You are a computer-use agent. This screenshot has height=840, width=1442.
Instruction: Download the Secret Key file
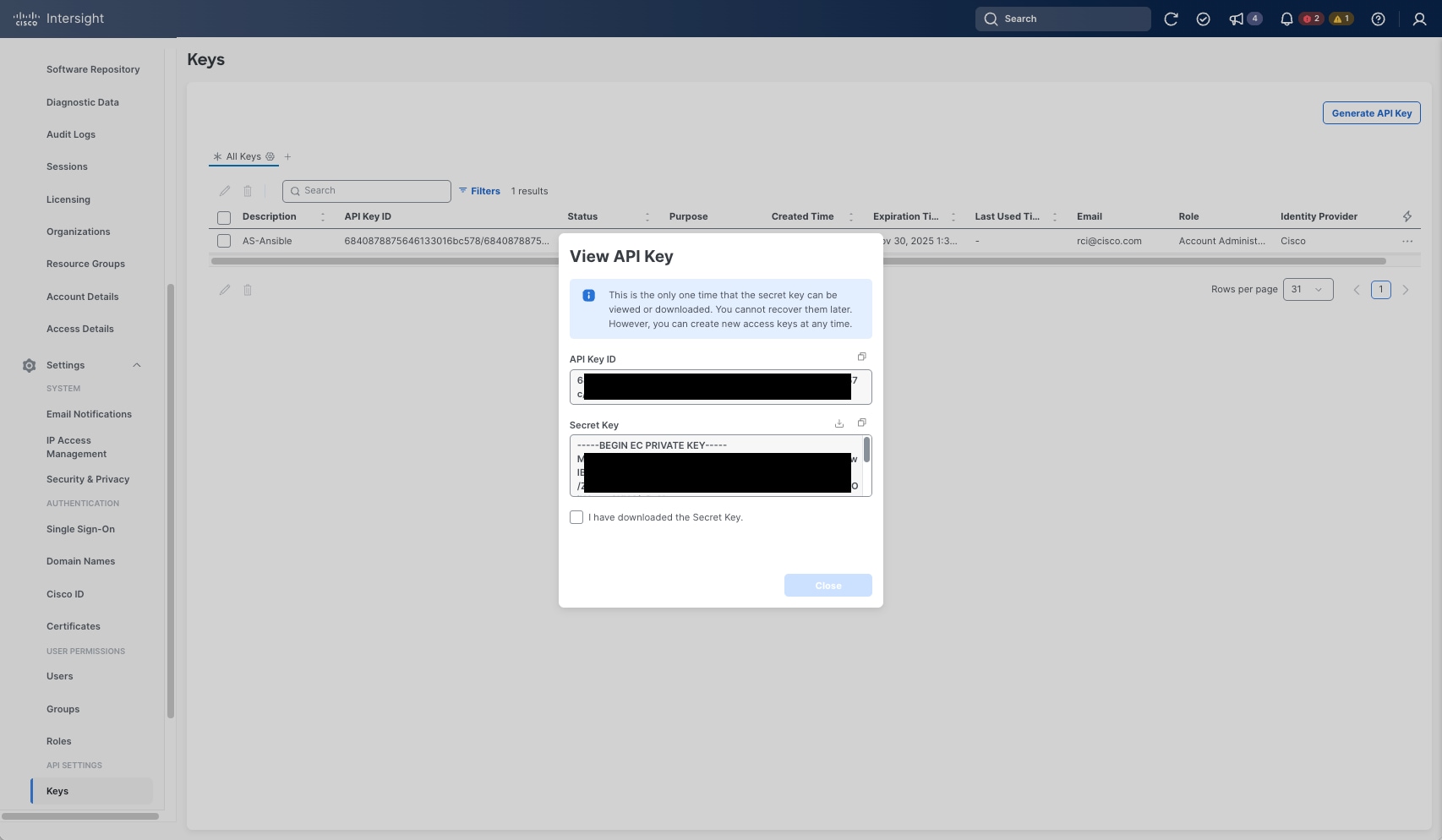[x=838, y=423]
